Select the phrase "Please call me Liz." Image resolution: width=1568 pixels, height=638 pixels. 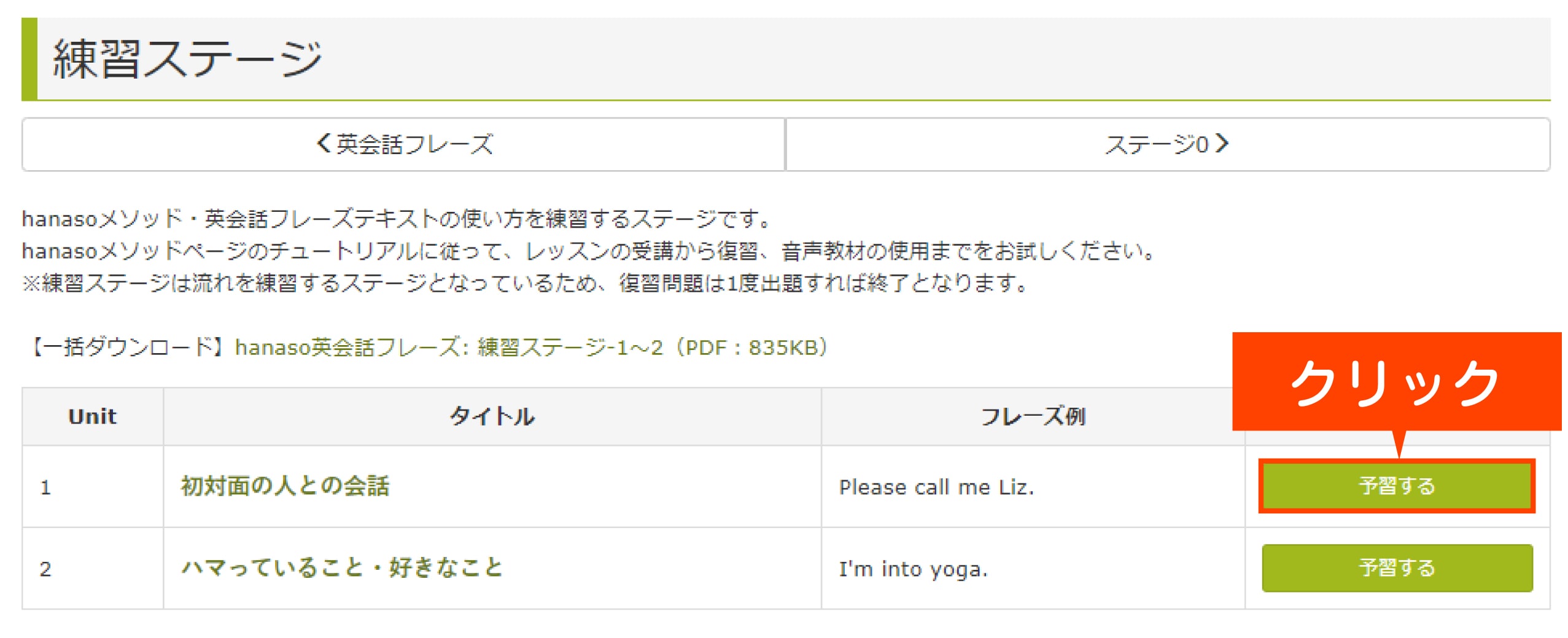point(936,487)
